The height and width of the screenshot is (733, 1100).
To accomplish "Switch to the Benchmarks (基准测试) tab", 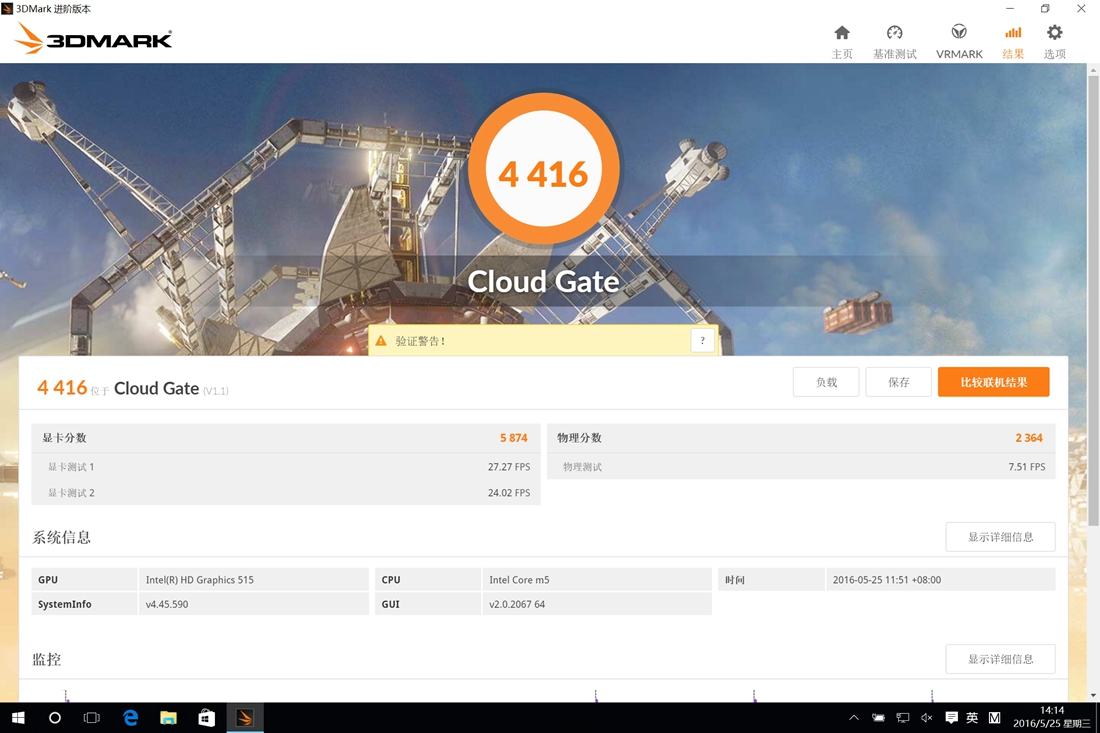I will point(894,41).
